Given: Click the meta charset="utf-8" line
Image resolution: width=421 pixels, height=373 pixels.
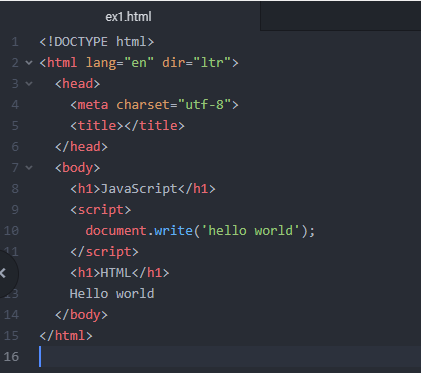Looking at the screenshot, I should 154,105.
